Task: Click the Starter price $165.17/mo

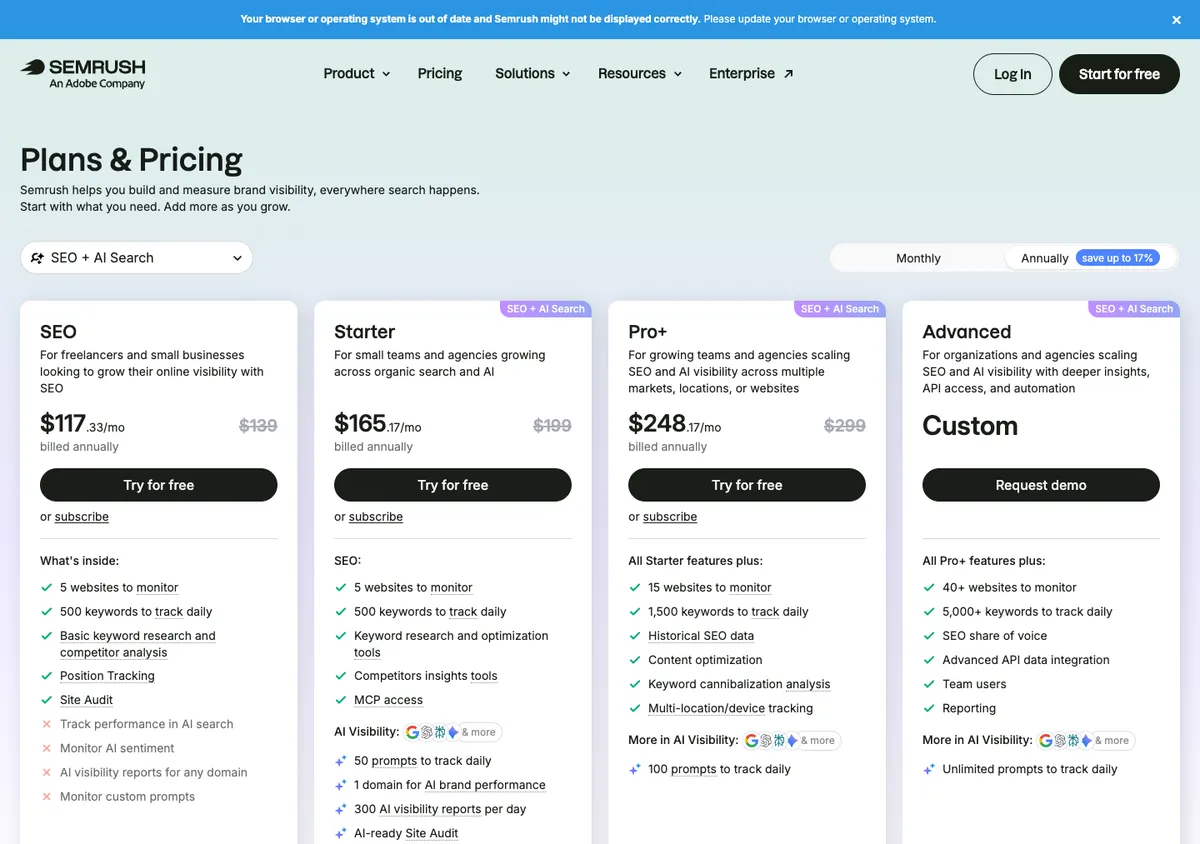Action: click(378, 424)
